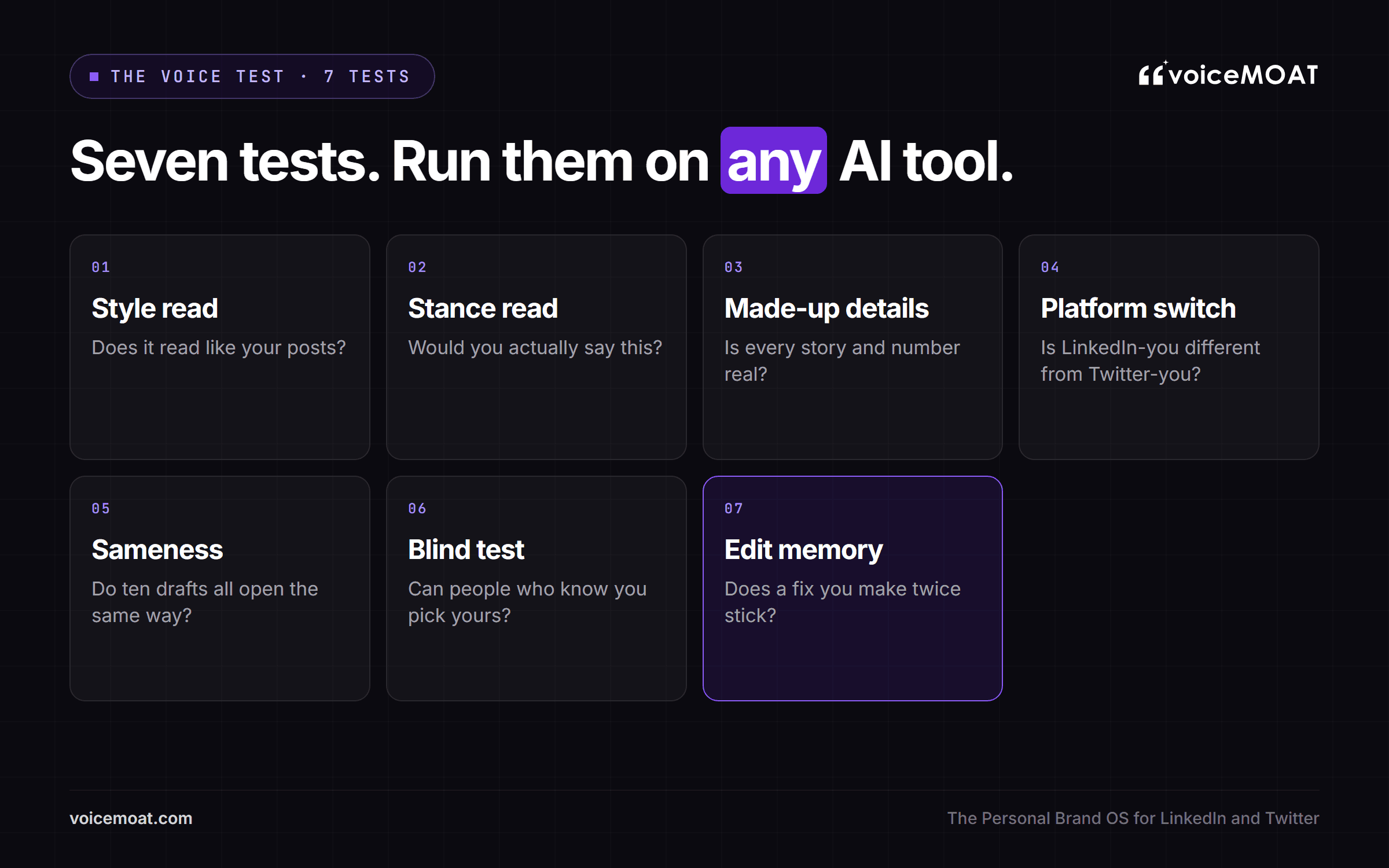Select the 'Sameness' card title
The image size is (1389, 868).
(157, 549)
